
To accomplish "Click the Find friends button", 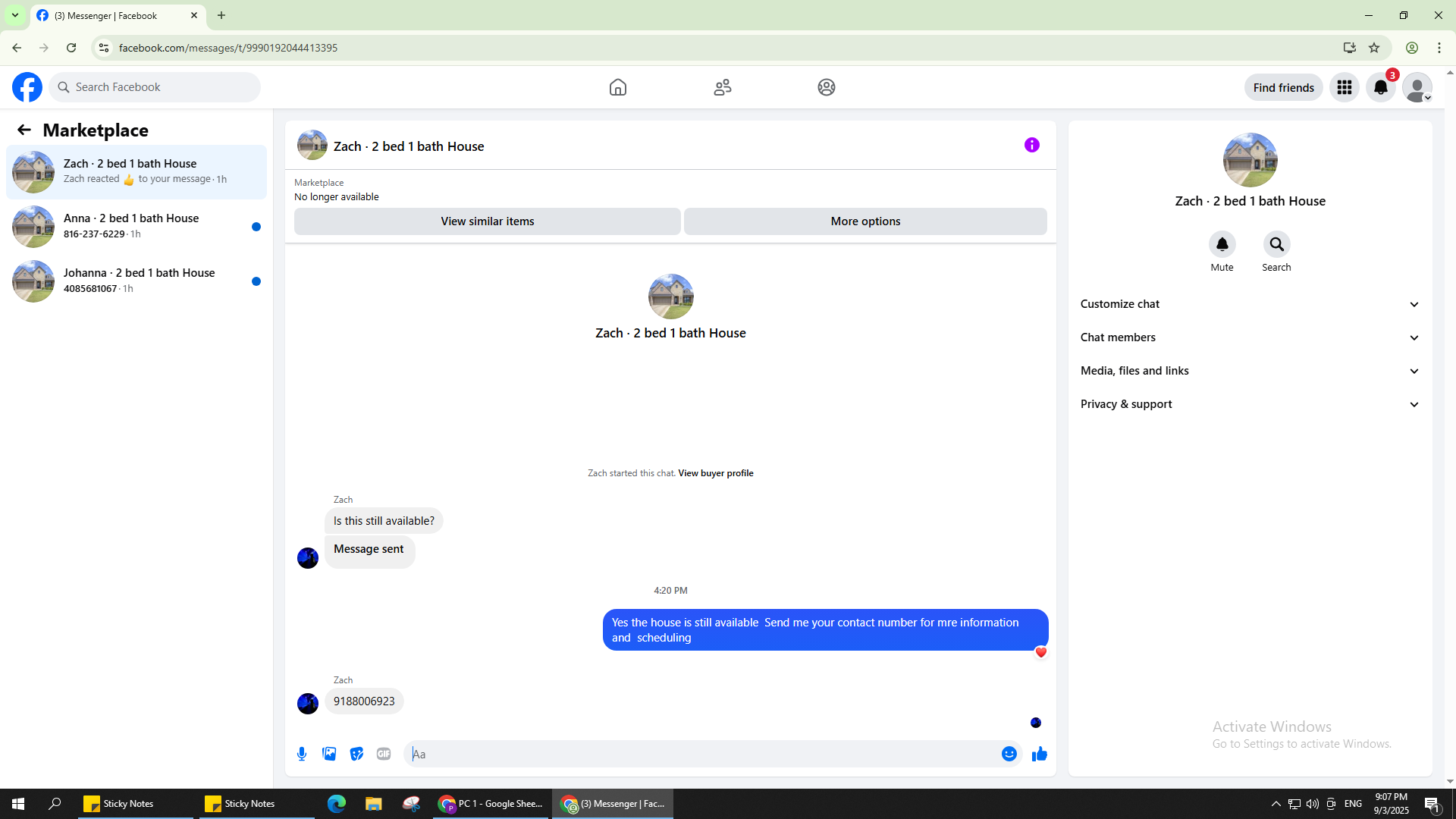I will (x=1284, y=87).
